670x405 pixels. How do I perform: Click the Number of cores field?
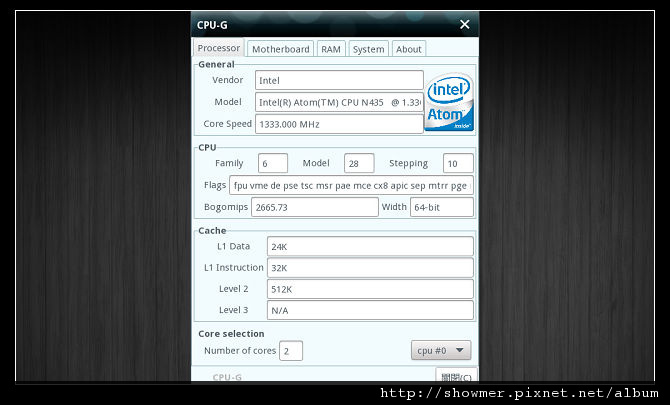(291, 351)
